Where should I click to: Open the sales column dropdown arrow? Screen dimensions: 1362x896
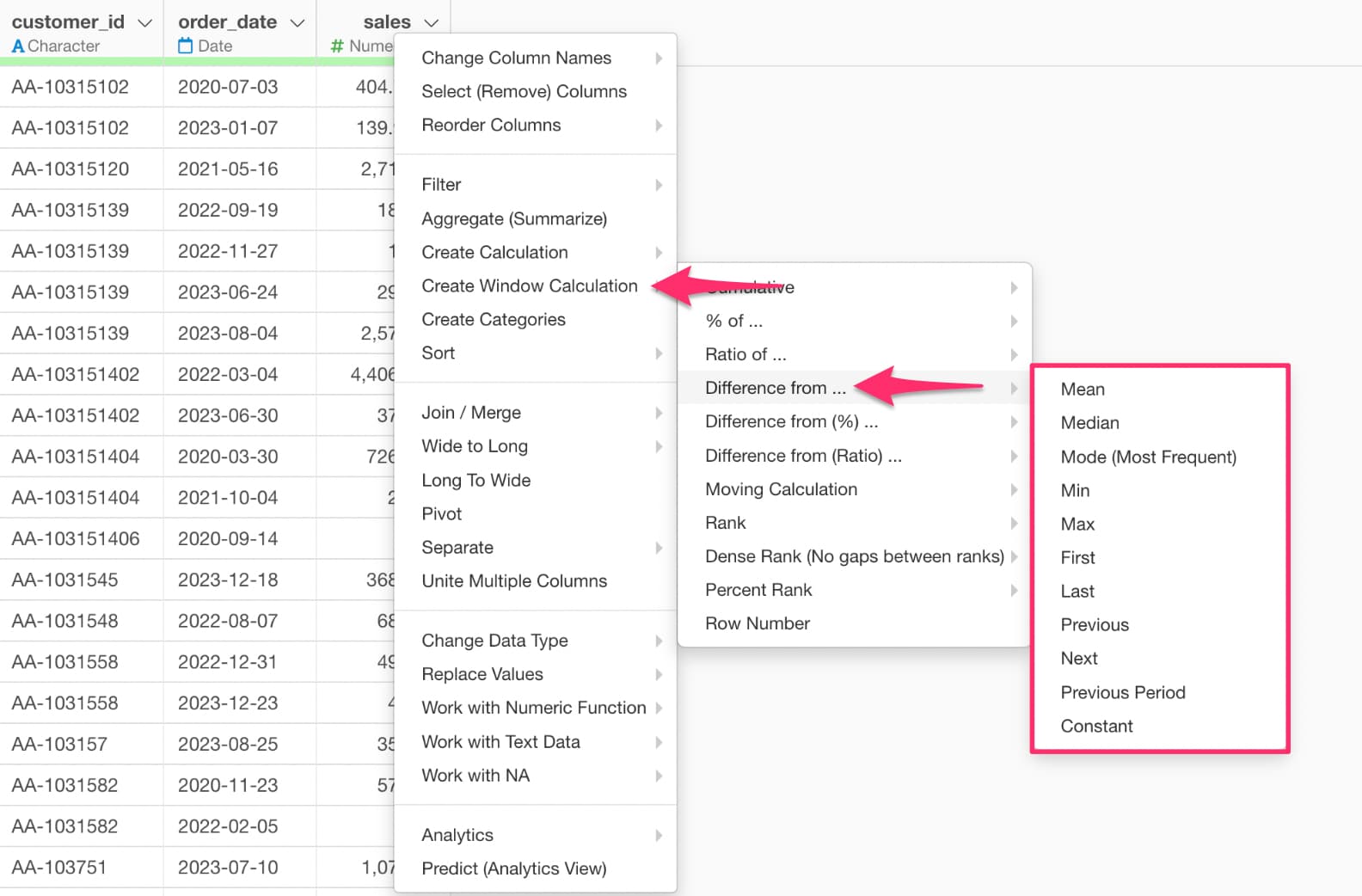click(x=432, y=23)
